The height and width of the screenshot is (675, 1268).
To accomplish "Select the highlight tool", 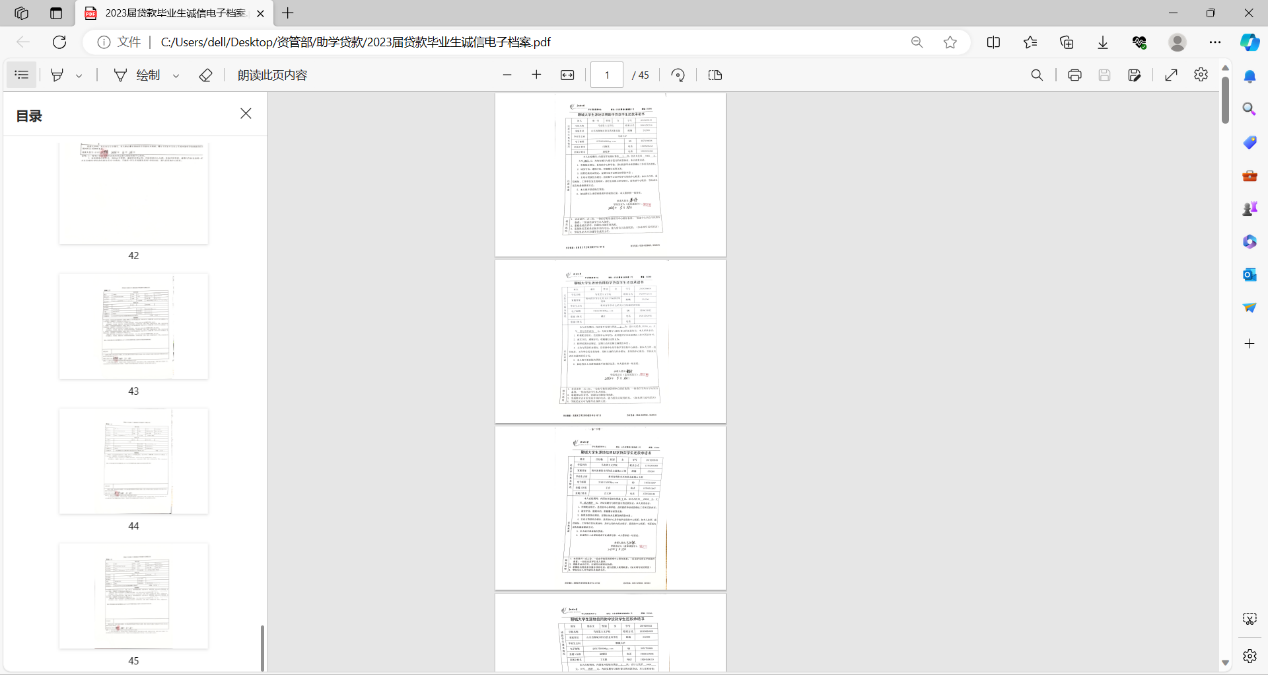I will pos(58,75).
